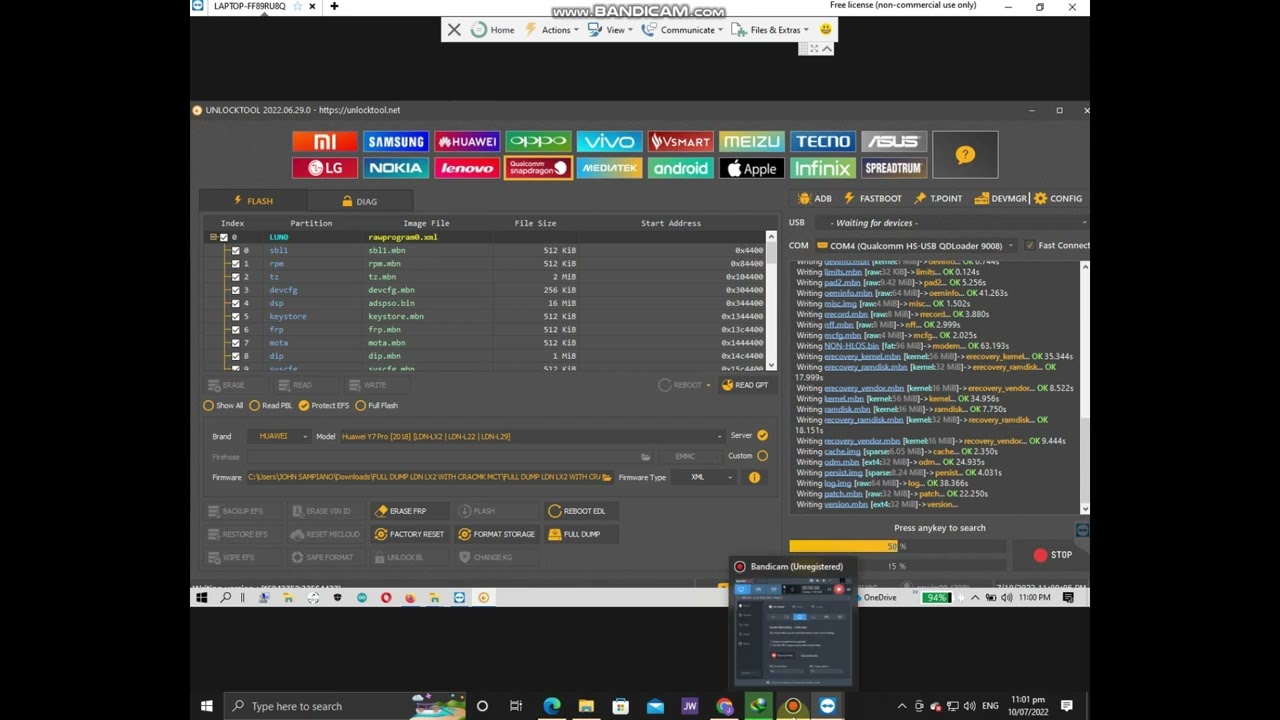Select the Android brand icon
Screen dimensions: 1280x720
(x=680, y=168)
